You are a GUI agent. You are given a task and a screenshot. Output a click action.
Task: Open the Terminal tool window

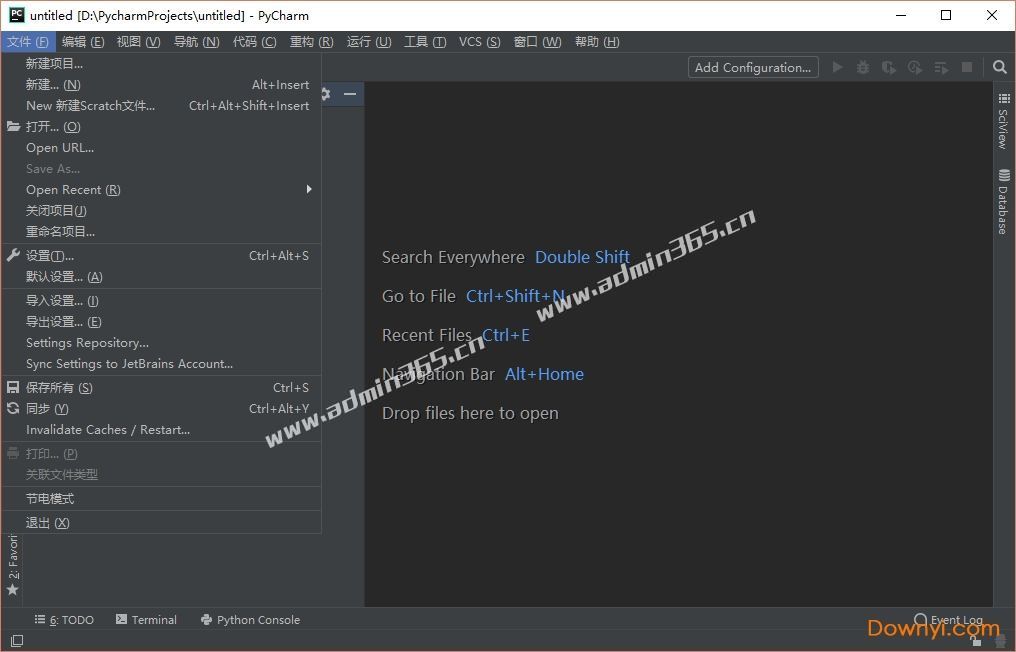point(146,620)
